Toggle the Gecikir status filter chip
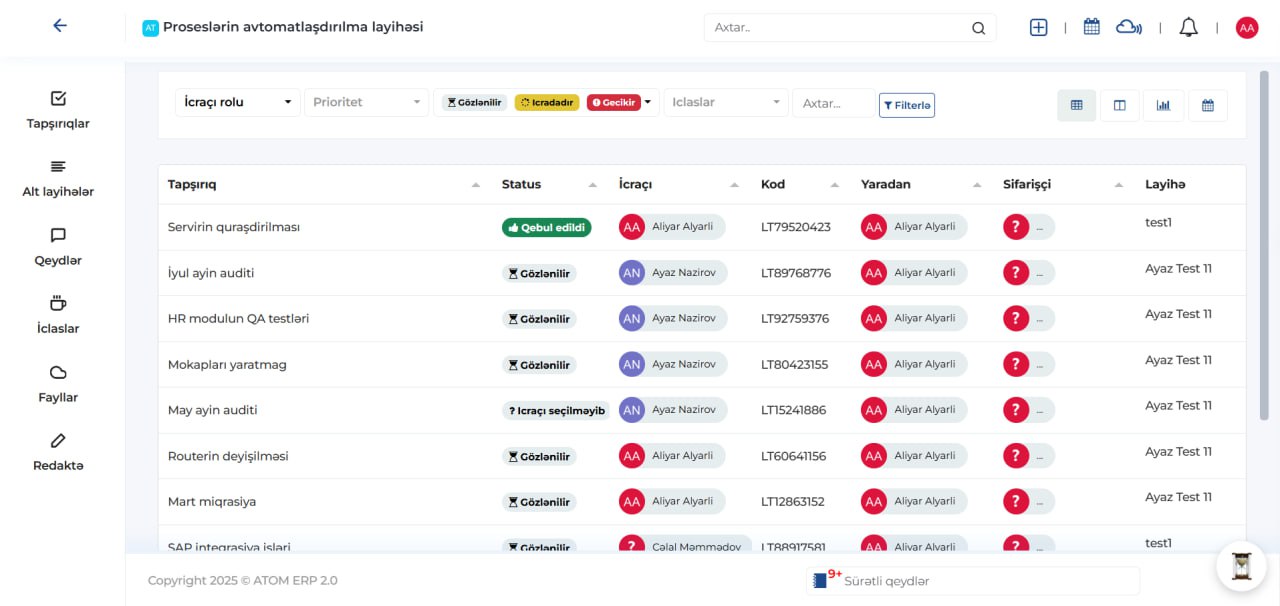The width and height of the screenshot is (1280, 606). (x=612, y=102)
